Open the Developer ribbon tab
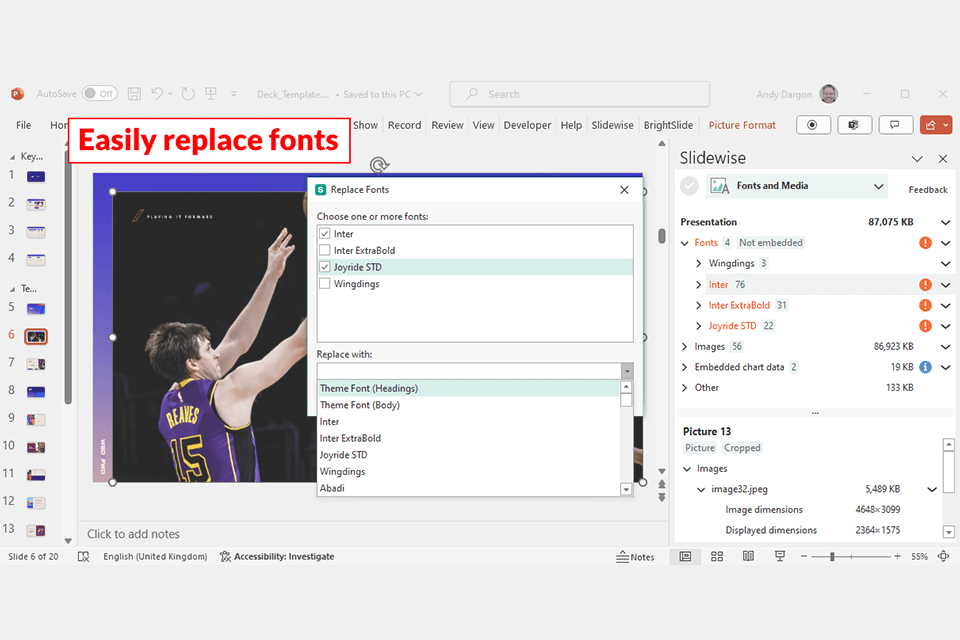960x640 pixels. 527,125
